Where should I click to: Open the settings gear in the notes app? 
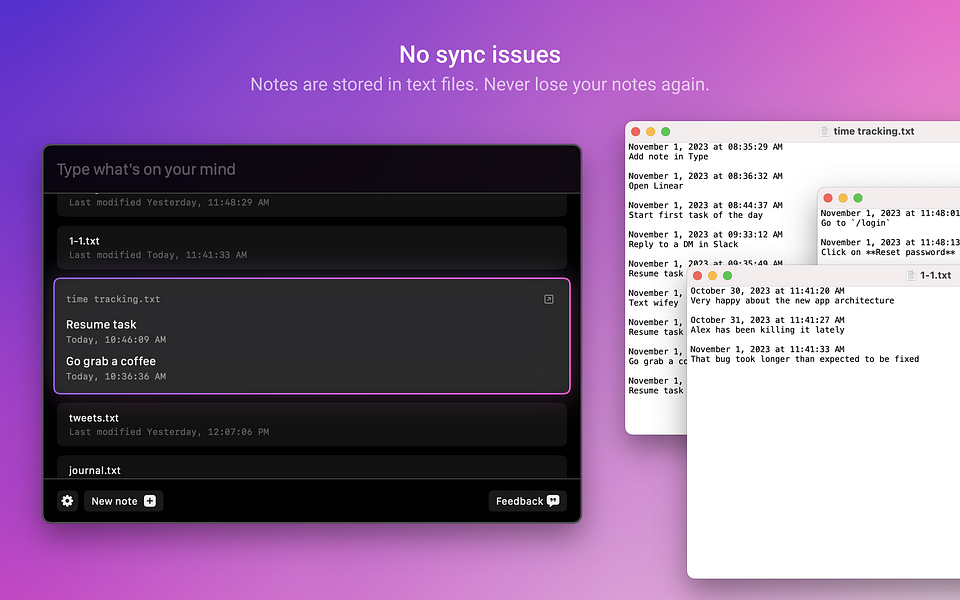tap(67, 501)
